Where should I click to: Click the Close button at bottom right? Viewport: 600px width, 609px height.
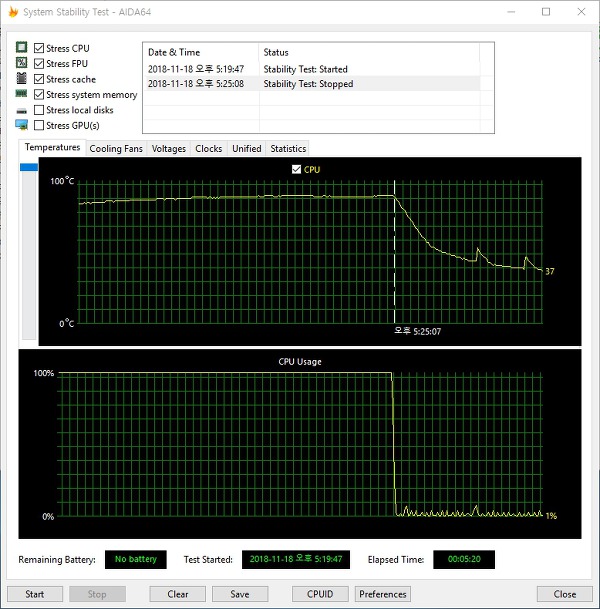click(565, 594)
